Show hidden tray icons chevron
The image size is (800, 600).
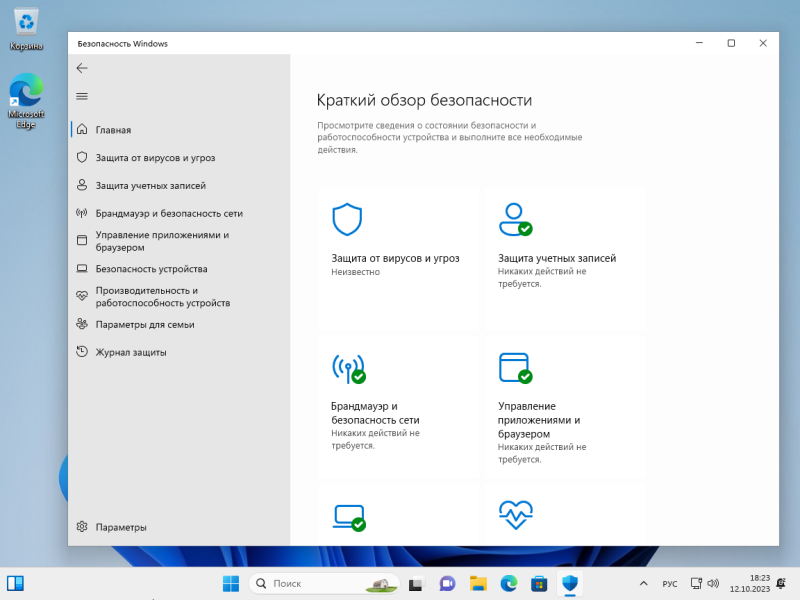643,583
